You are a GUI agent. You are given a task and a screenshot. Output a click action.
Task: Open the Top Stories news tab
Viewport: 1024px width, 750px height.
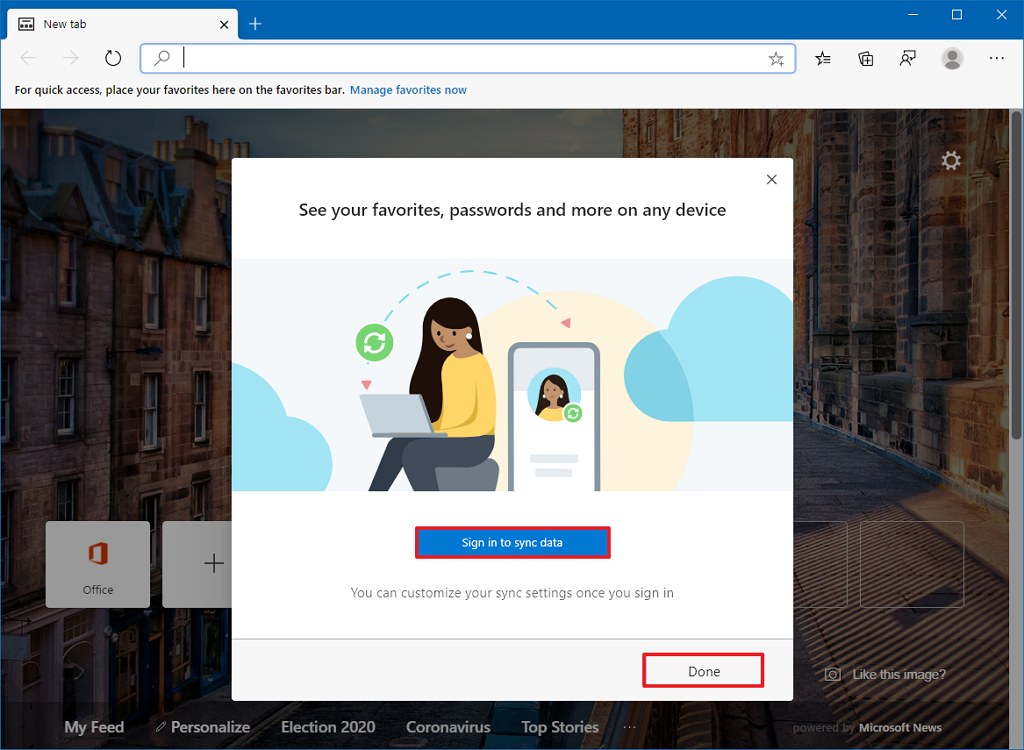click(560, 727)
